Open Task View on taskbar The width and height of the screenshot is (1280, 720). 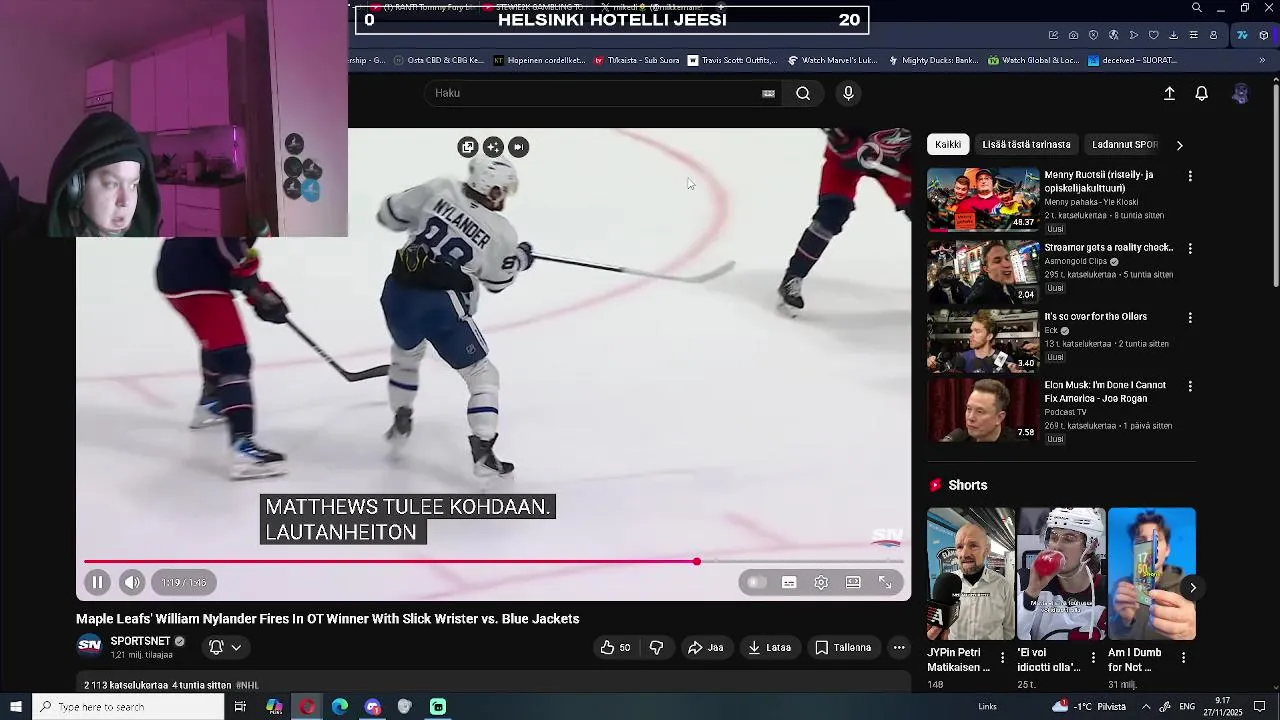(x=240, y=707)
